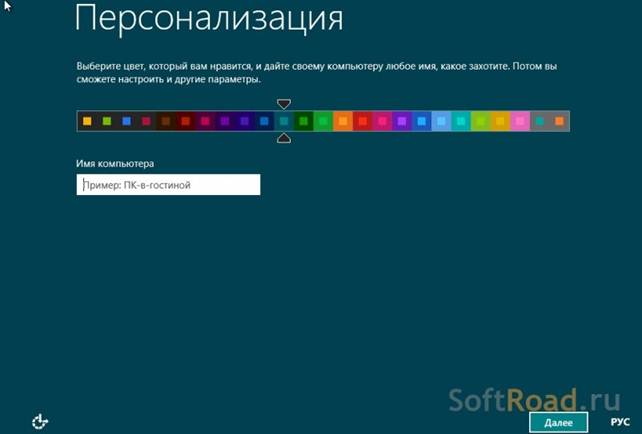Select the crimson swatch on dark gray
Viewport: 642px width, 434px height.
point(146,121)
